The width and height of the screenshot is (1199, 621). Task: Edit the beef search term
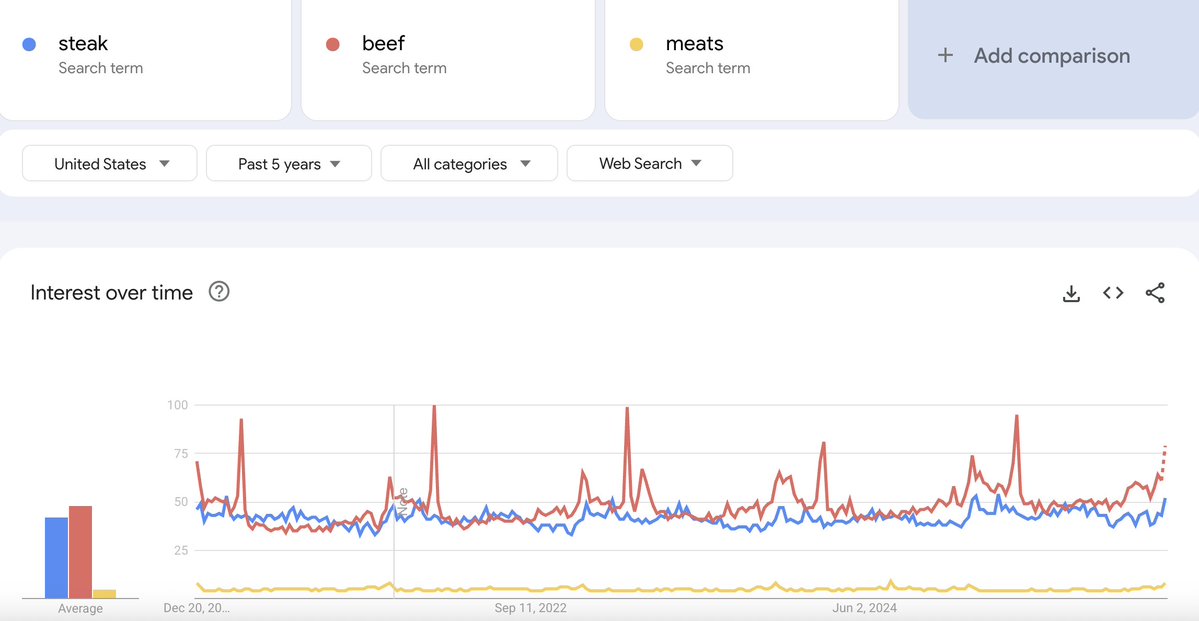coord(384,44)
